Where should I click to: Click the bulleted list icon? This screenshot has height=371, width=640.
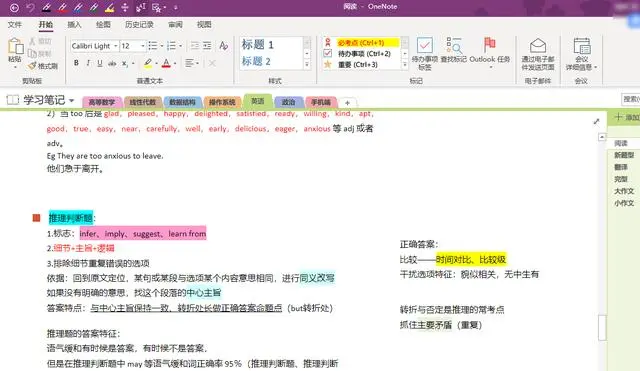coord(153,46)
